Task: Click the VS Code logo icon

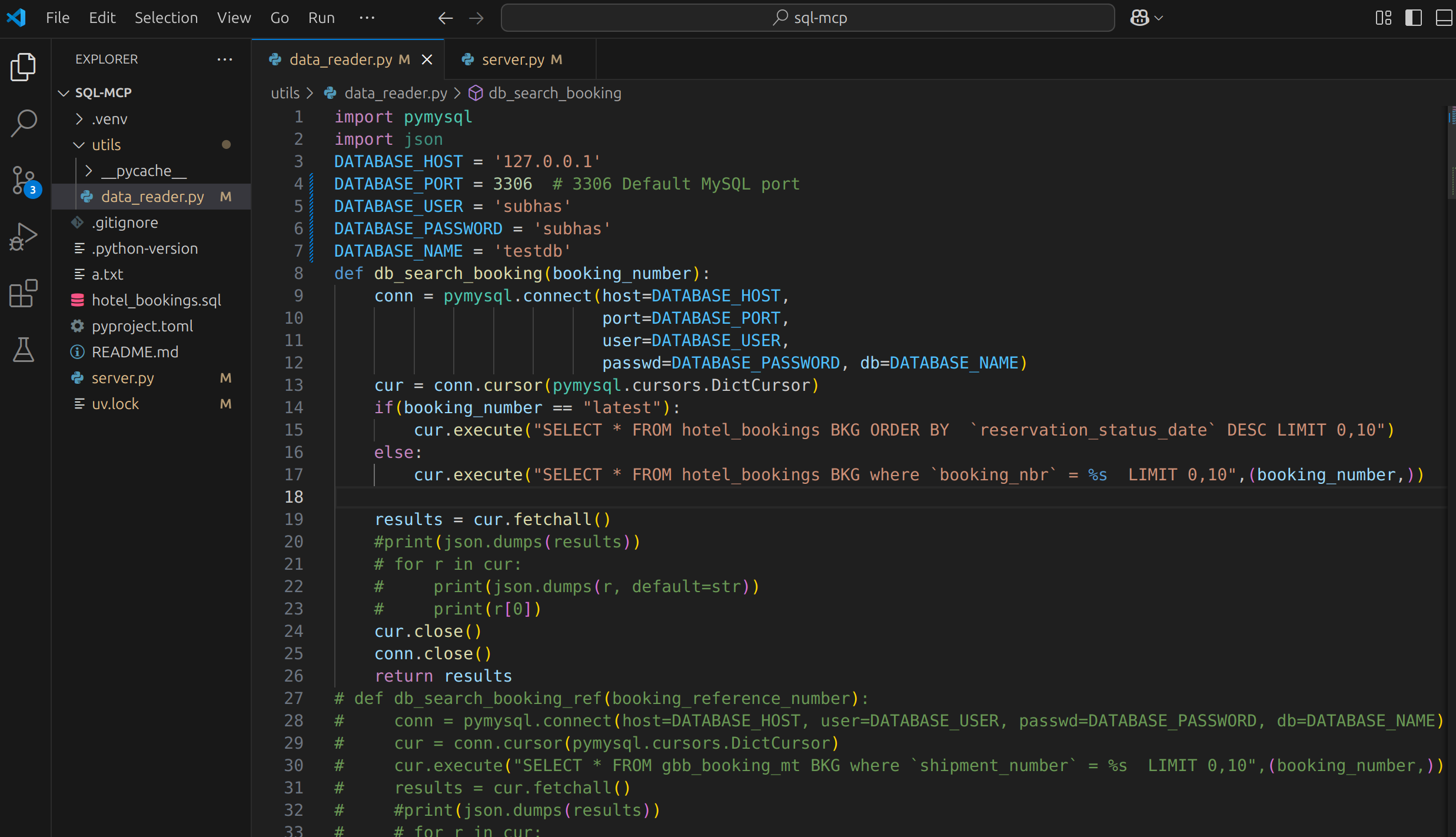Action: 16,18
